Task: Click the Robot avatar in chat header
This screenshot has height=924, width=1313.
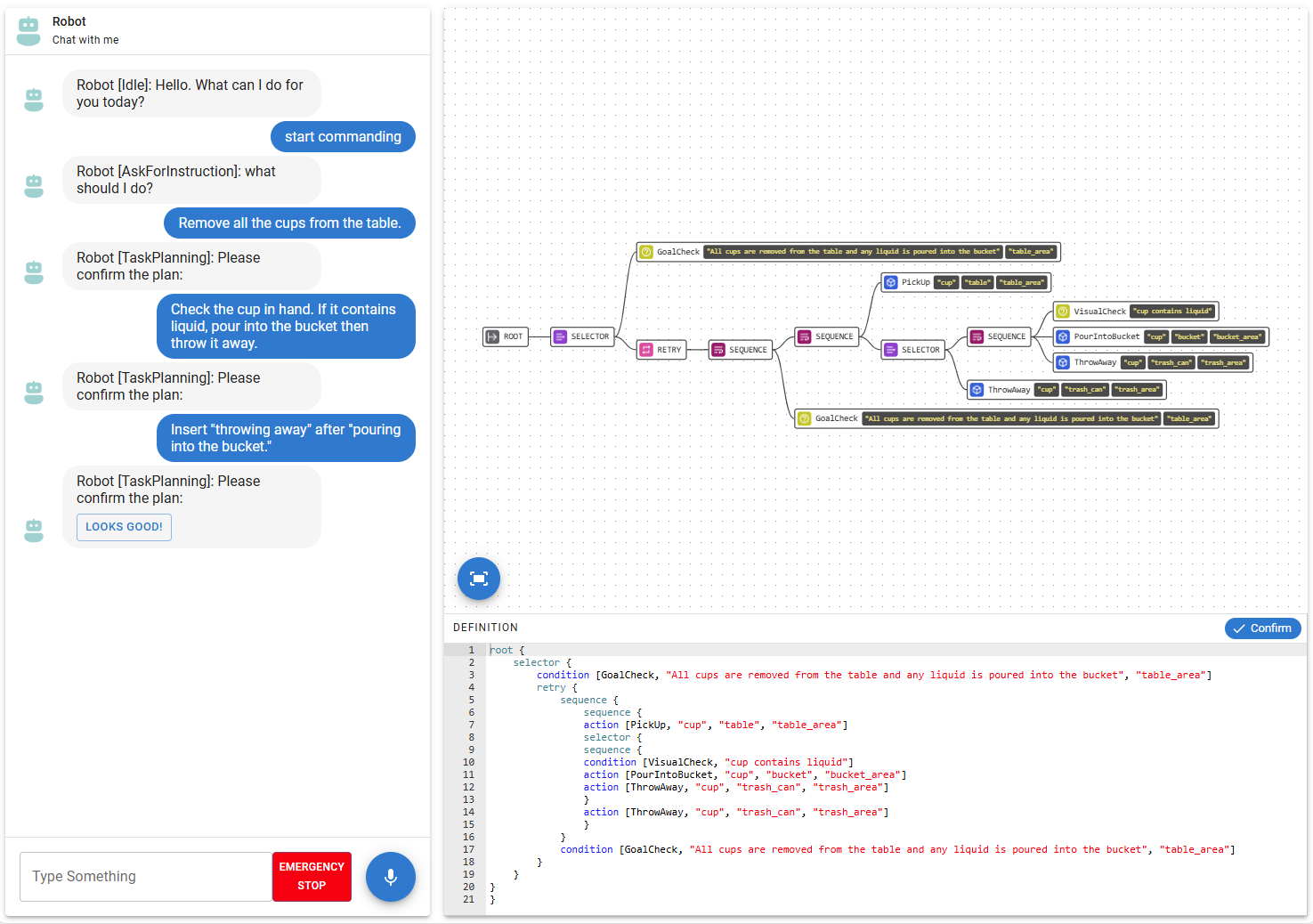Action: (x=29, y=30)
